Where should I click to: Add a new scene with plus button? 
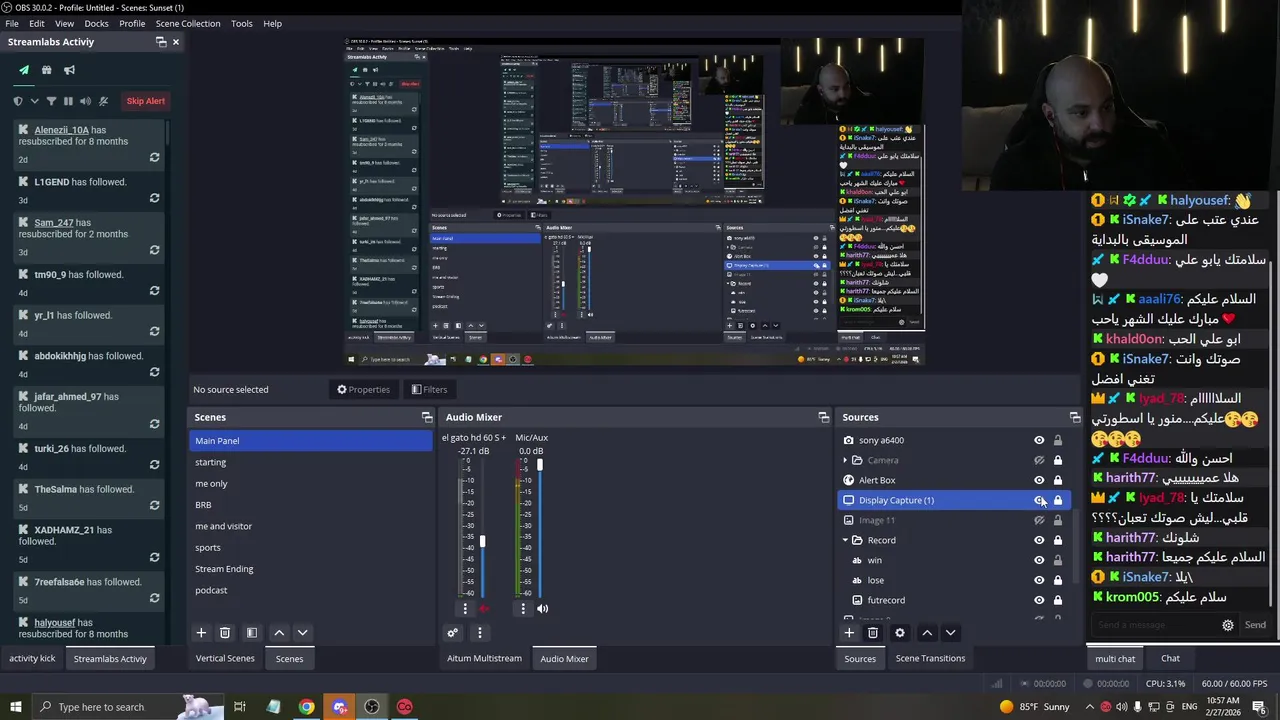(201, 633)
